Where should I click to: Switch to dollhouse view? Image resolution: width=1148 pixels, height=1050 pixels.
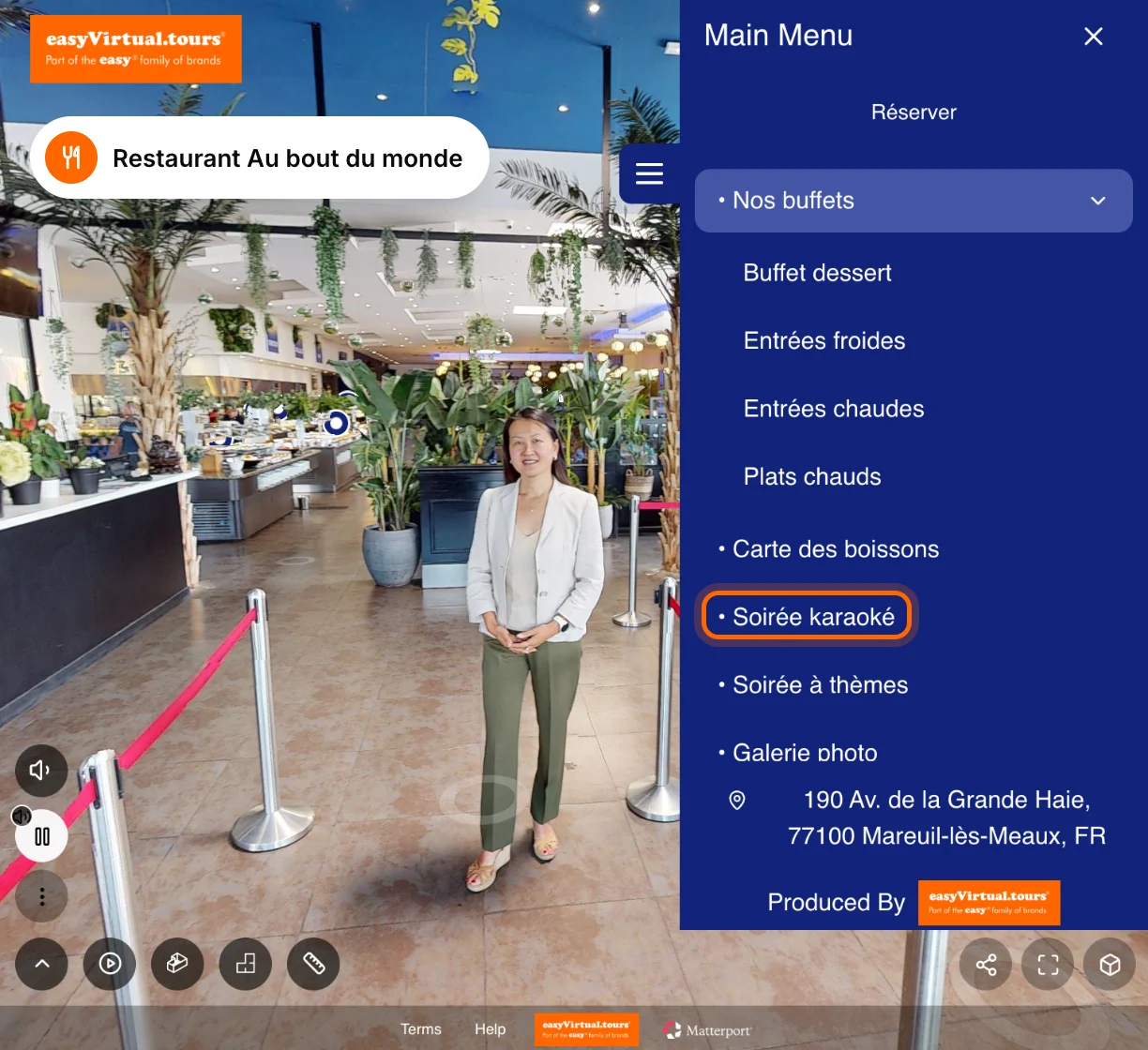[x=177, y=964]
